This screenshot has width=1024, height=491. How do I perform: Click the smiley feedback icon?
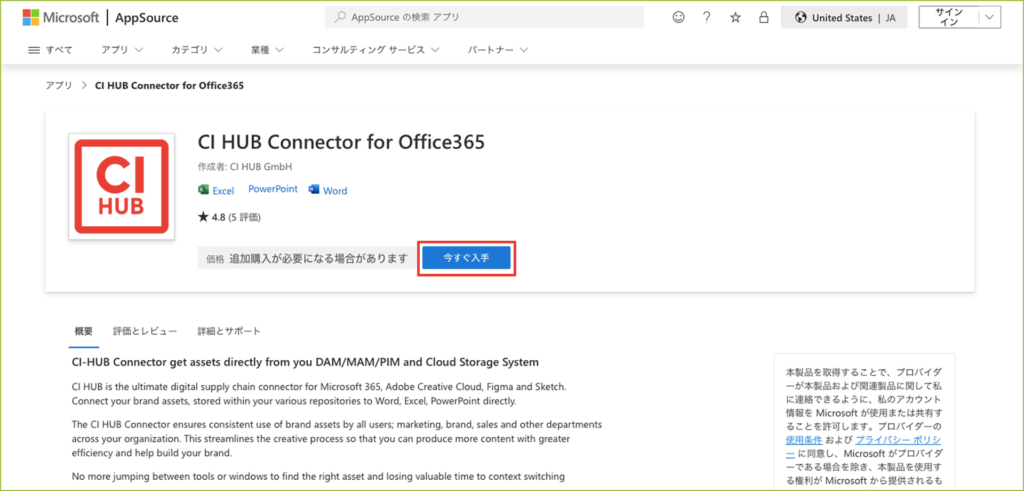679,18
